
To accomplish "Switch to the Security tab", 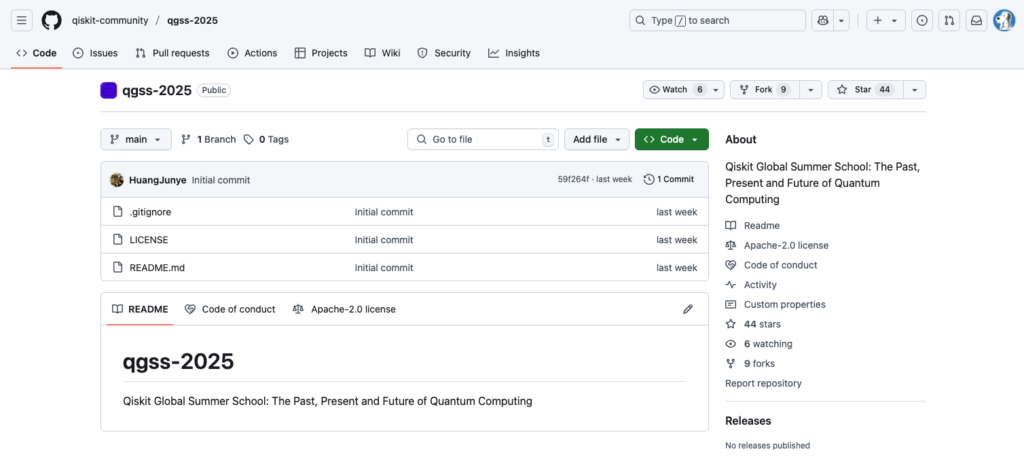I will (443, 53).
